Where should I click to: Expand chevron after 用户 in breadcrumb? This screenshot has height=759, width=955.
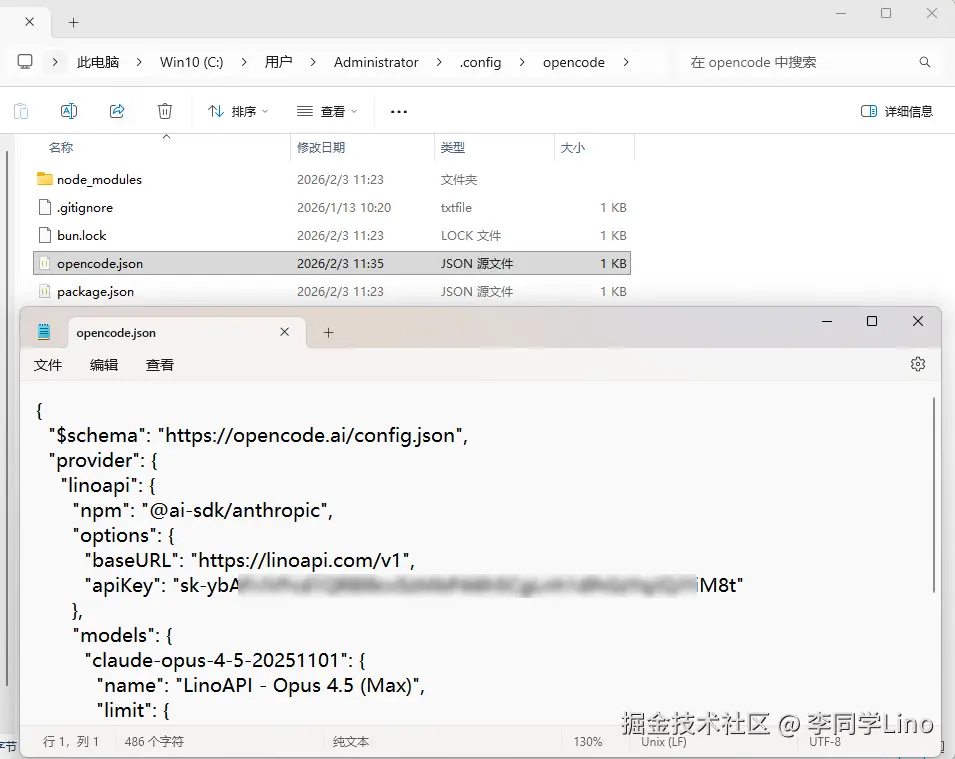[x=312, y=62]
